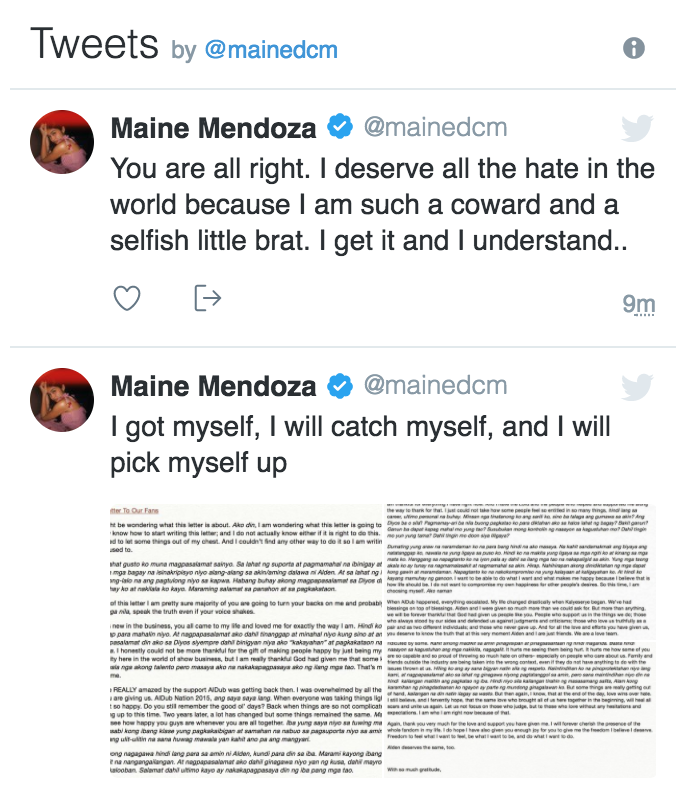Open the profile avatar on the second tweet
This screenshot has height=798, width=700.
pyautogui.click(x=64, y=400)
